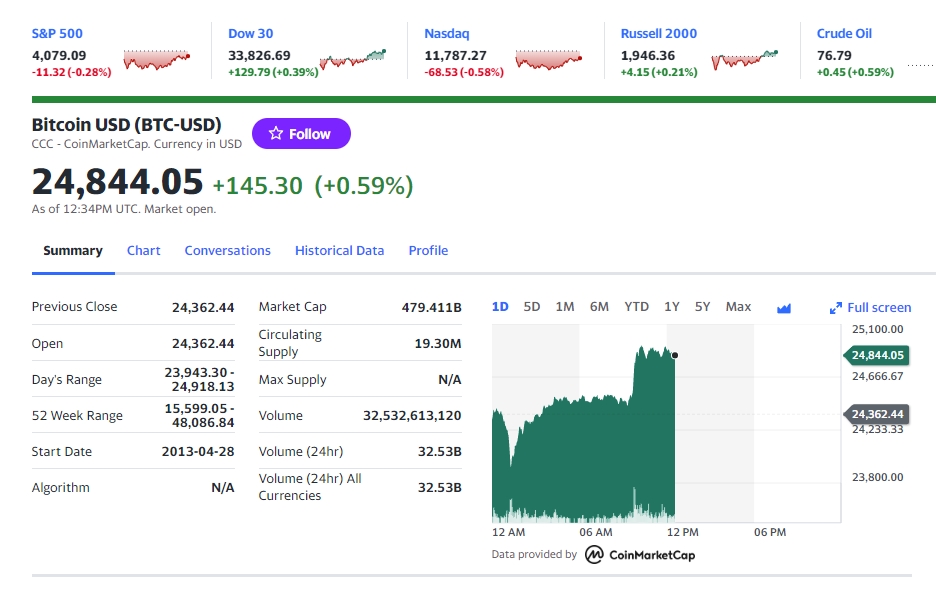
Task: View the Profile tab
Action: (428, 251)
